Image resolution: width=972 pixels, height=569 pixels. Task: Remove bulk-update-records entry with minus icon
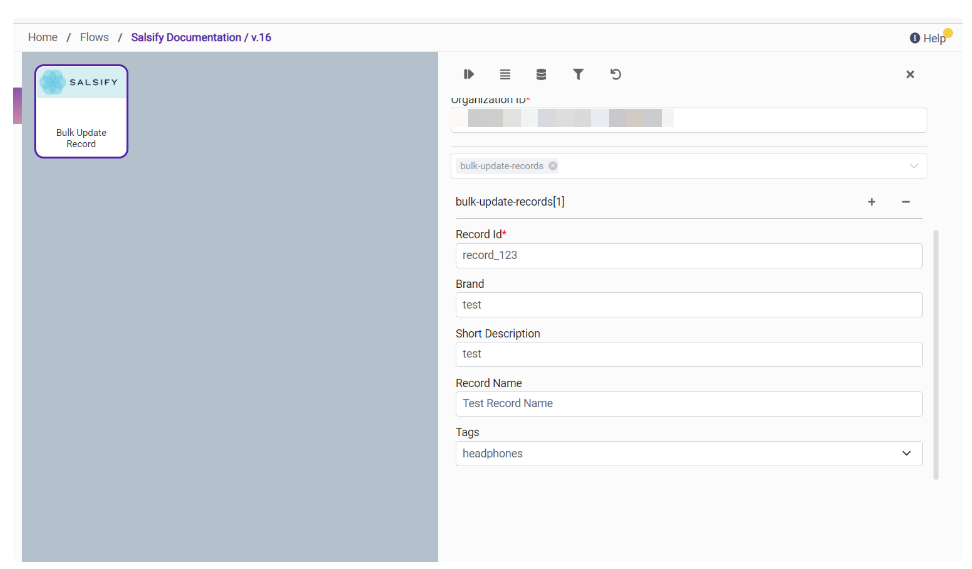pos(906,202)
